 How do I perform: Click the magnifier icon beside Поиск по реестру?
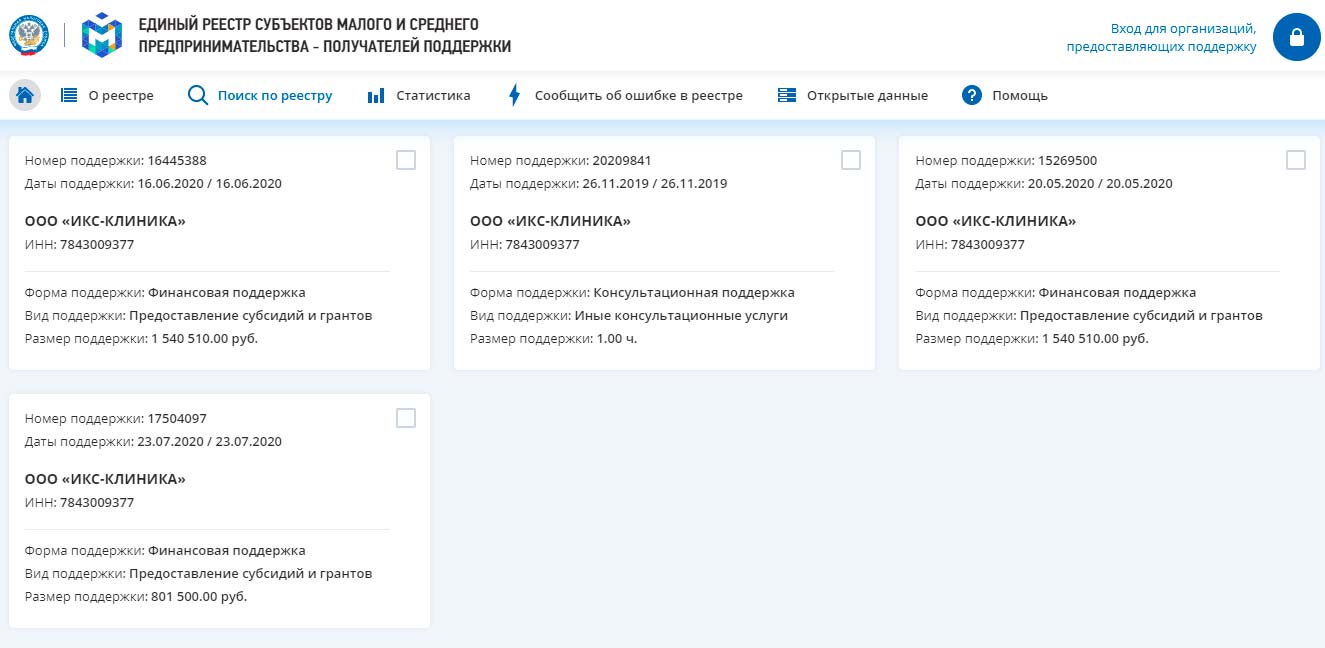[198, 96]
